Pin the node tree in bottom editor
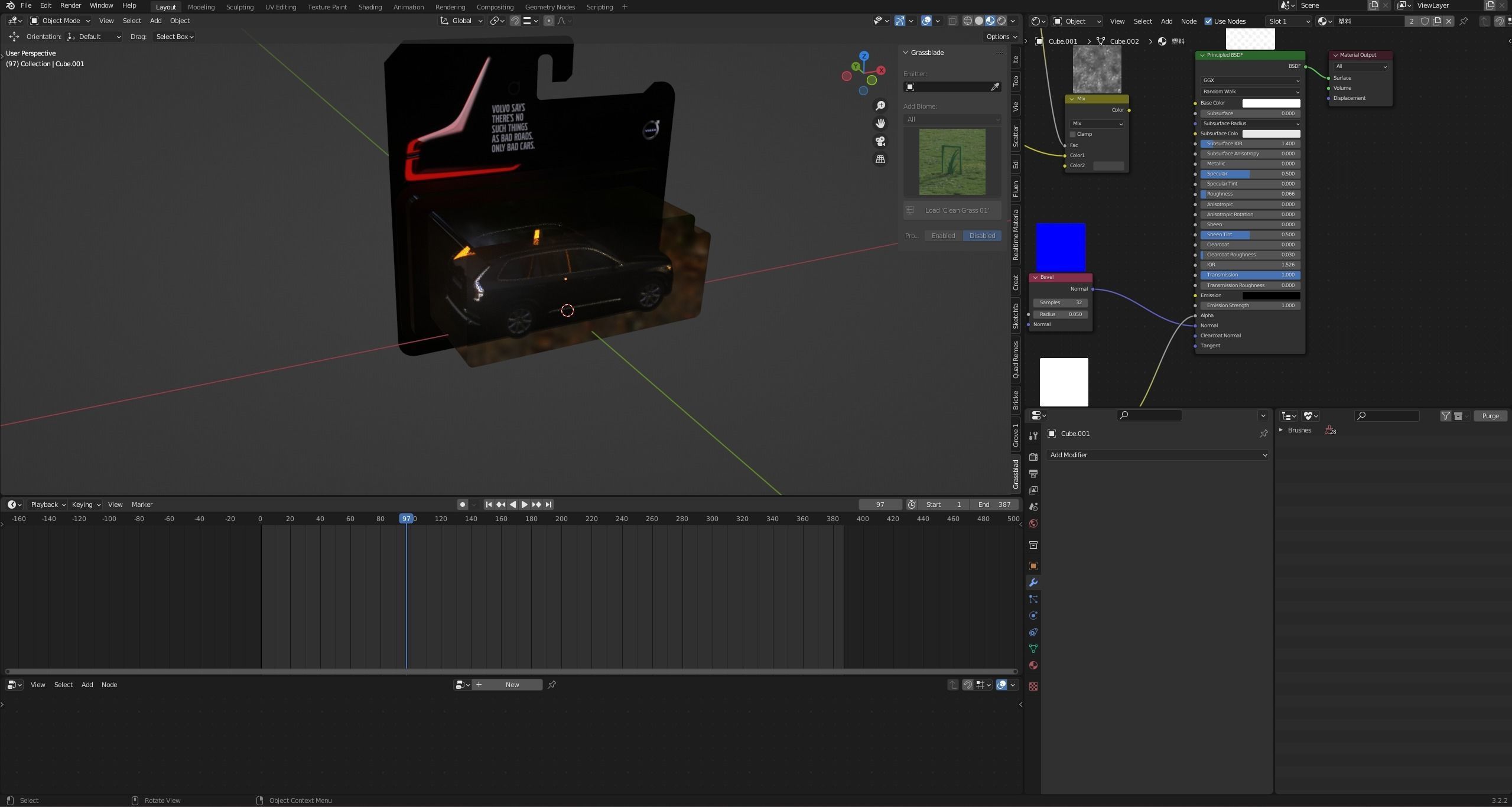Viewport: 1512px width, 807px height. coord(552,685)
